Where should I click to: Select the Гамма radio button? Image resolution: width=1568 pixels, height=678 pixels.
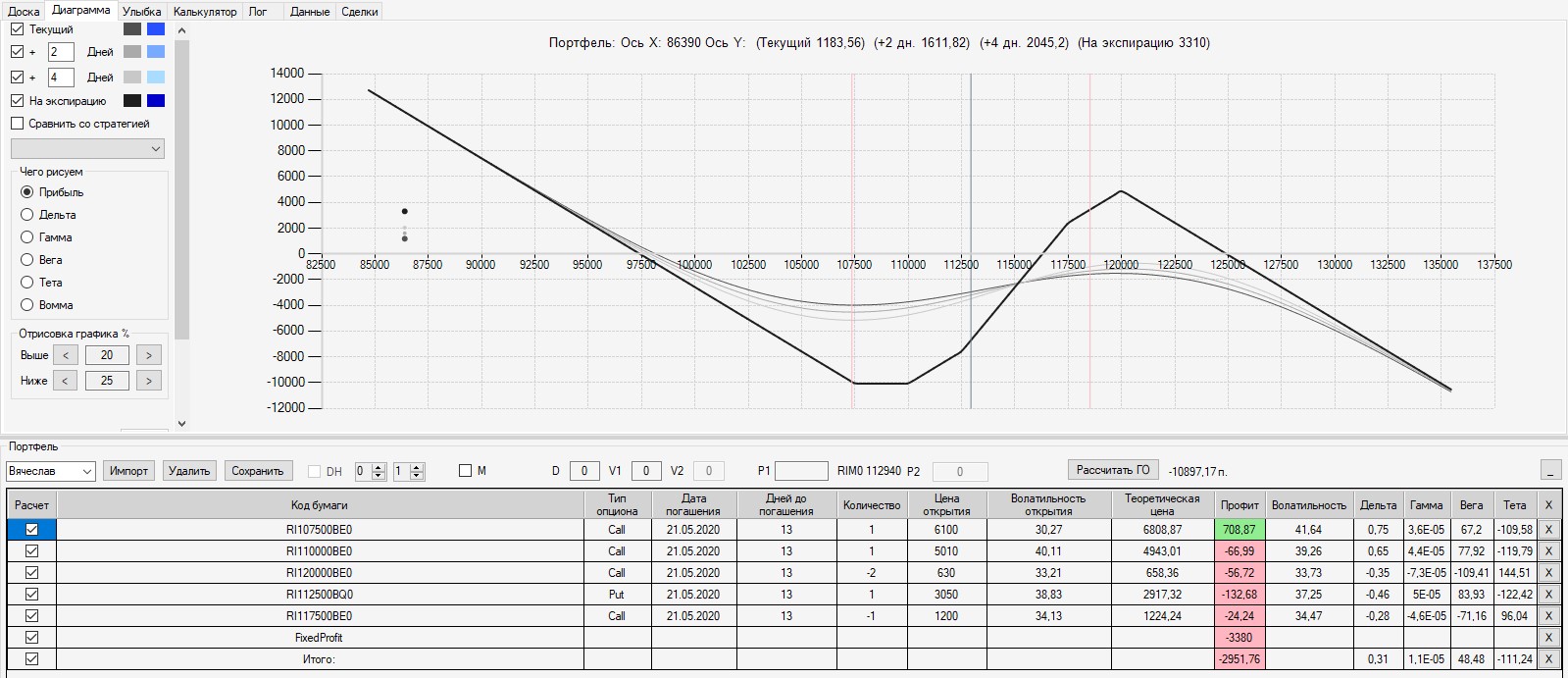(27, 237)
